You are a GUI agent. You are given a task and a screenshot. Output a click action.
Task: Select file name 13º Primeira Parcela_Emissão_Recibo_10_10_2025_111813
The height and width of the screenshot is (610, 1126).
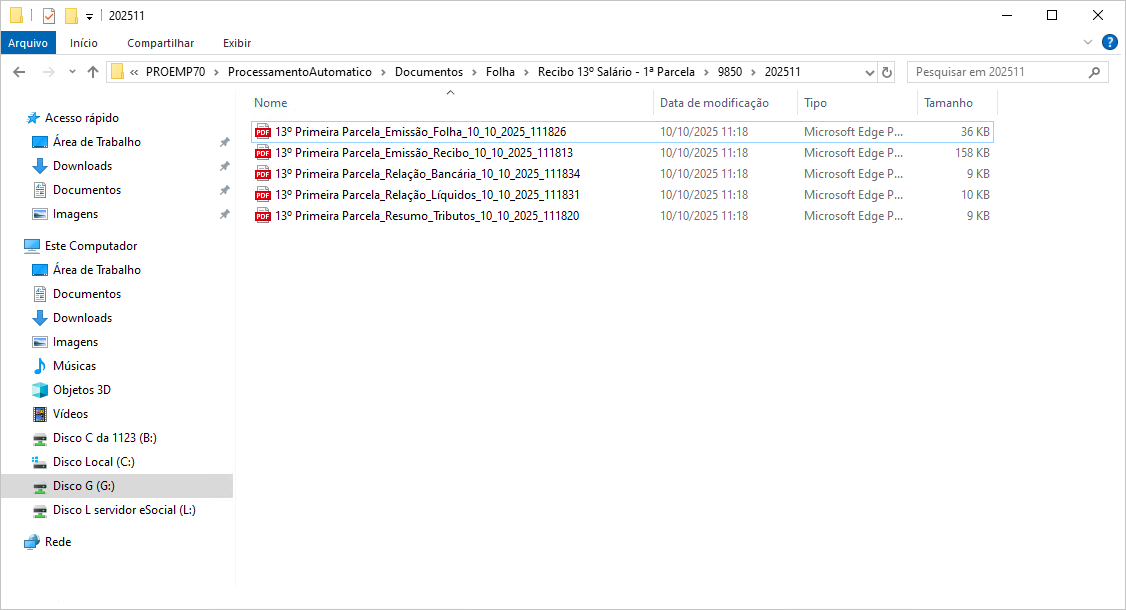click(x=424, y=152)
